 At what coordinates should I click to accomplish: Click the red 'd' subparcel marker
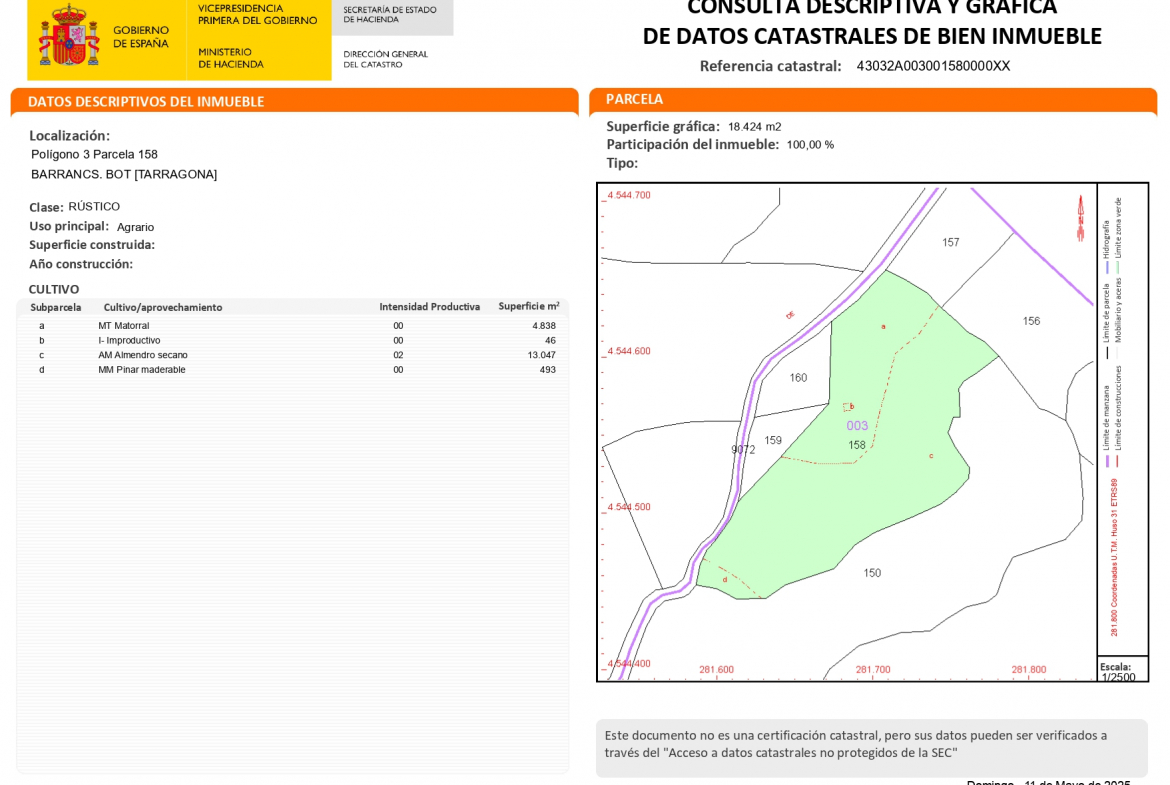(x=725, y=580)
